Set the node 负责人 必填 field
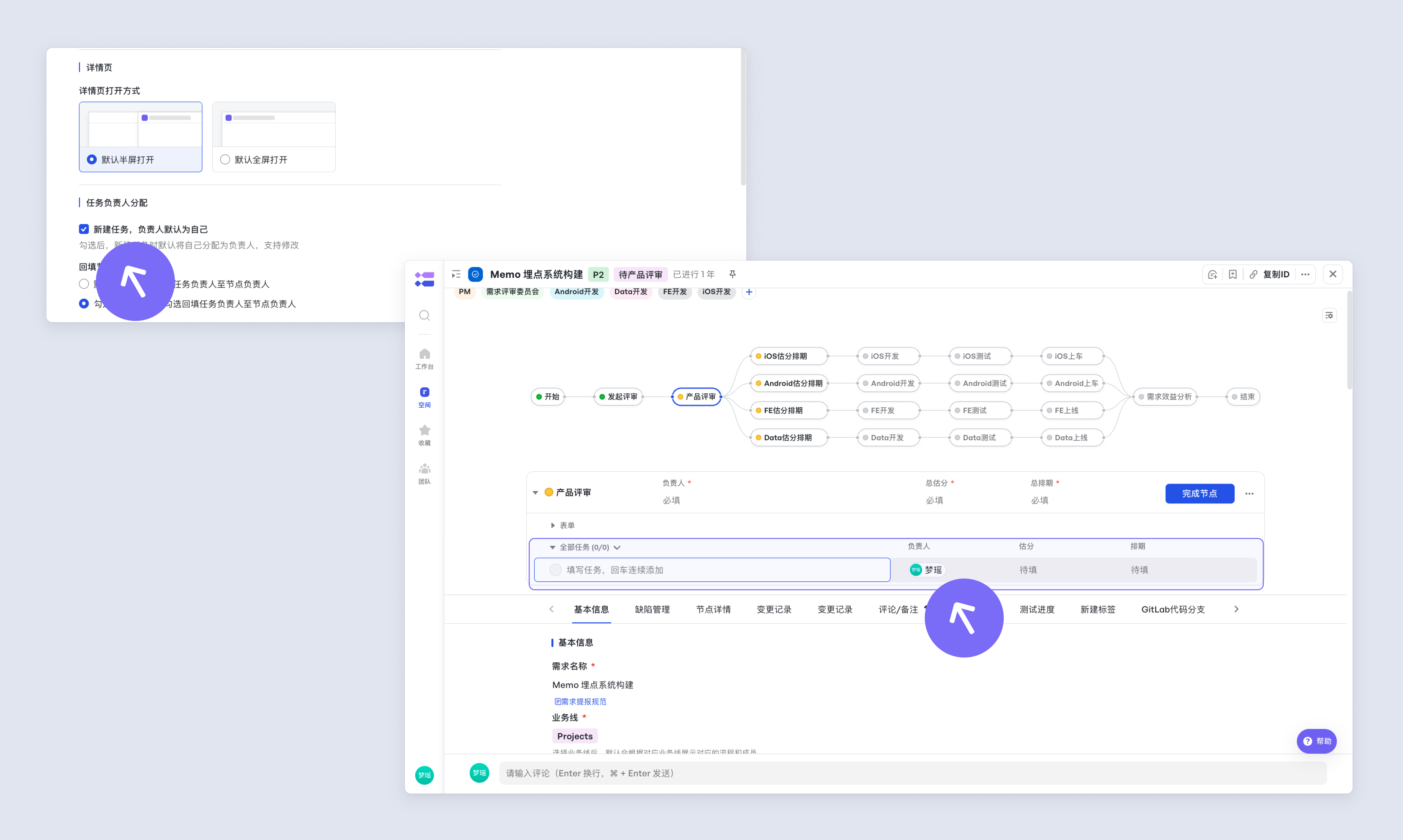The image size is (1403, 840). [671, 500]
